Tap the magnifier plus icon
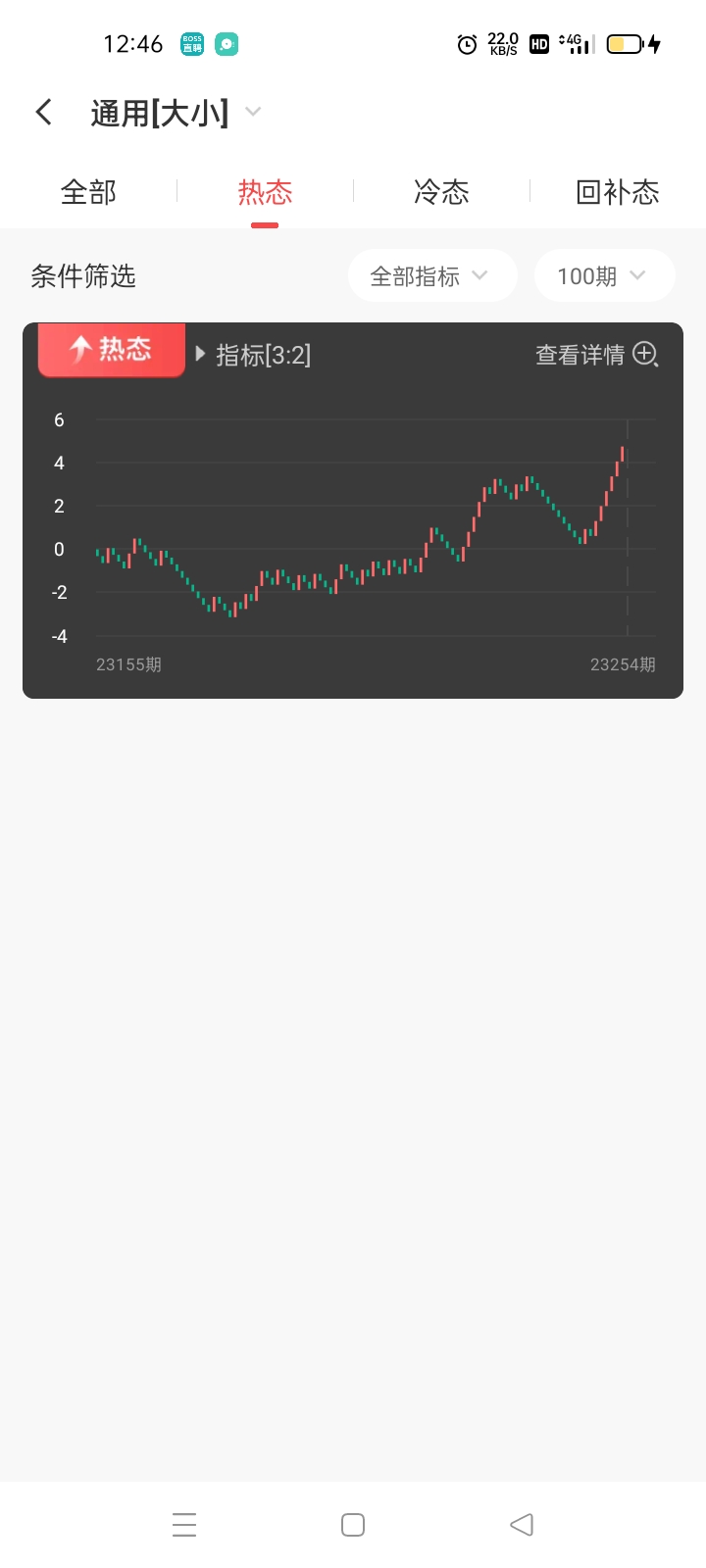Viewport: 706px width, 1568px height. pos(645,354)
